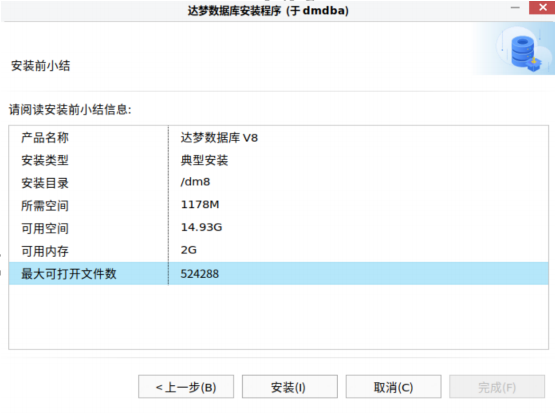The image size is (556, 413).
Task: Select the 可用空间 row label
Action: point(45,228)
